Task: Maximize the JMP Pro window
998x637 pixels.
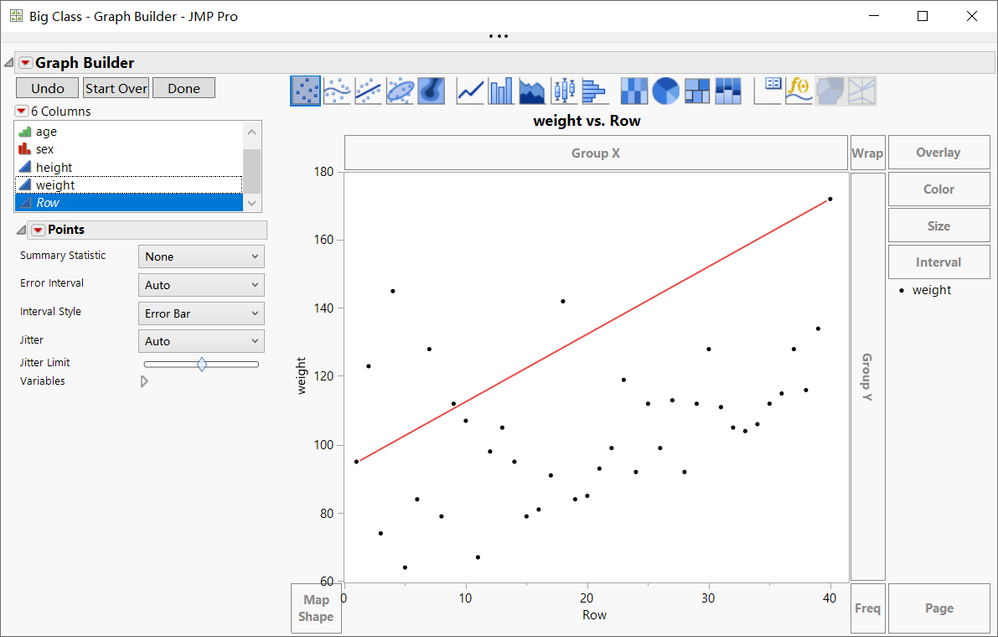Action: [x=922, y=16]
